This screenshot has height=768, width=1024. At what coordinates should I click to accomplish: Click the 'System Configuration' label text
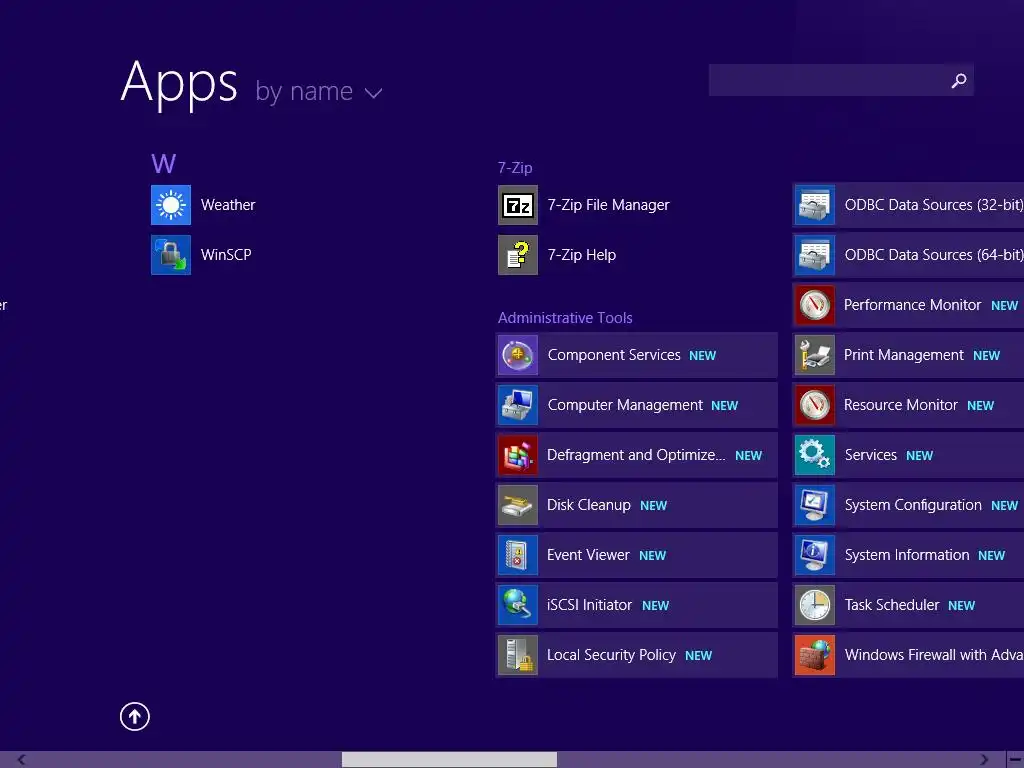[x=913, y=505]
